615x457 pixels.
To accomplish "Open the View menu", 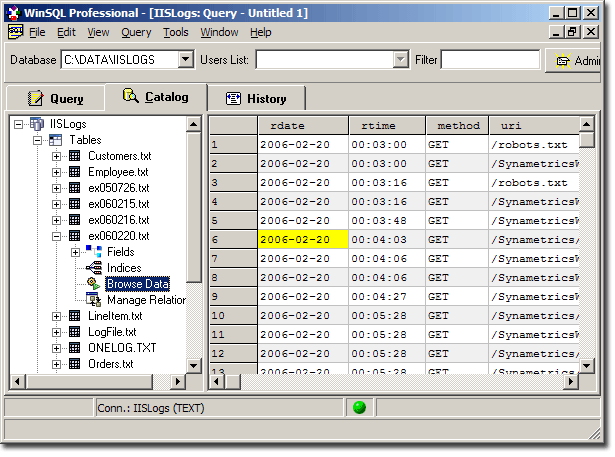I will click(98, 32).
